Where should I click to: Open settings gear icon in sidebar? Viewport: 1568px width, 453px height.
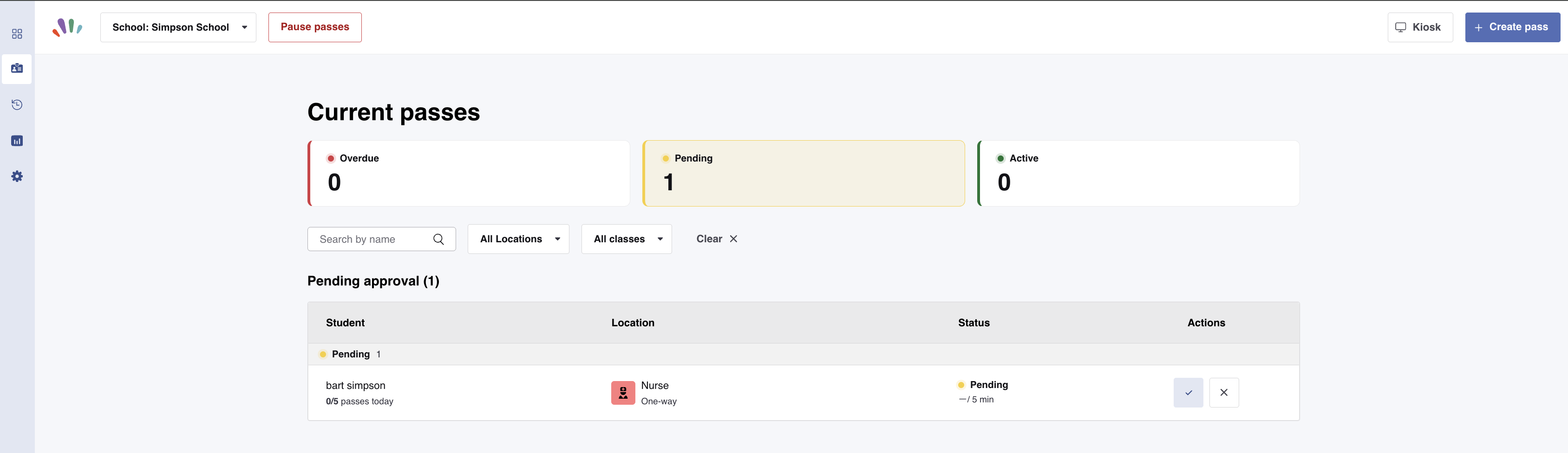[17, 176]
